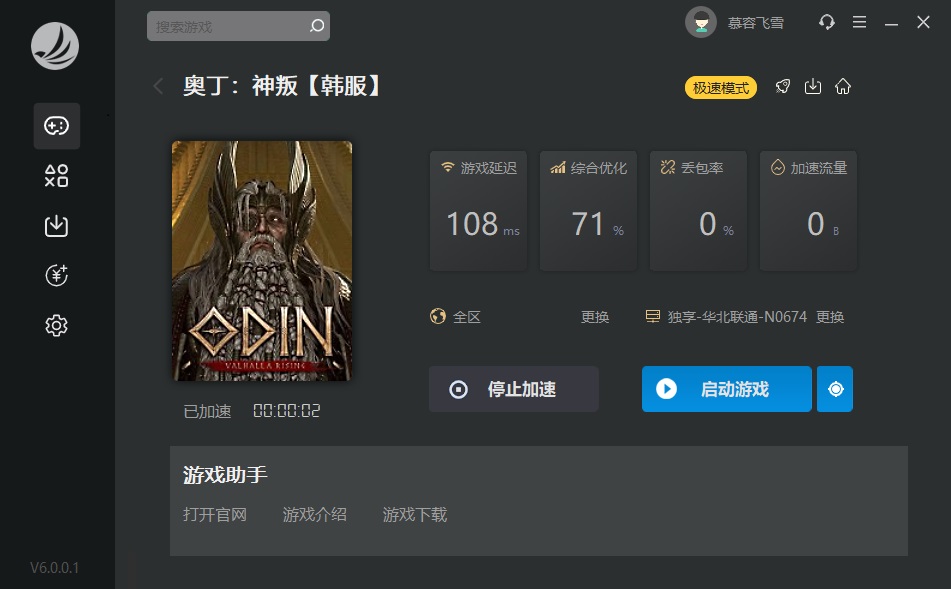951x589 pixels.
Task: Click 停止加速 to stop acceleration
Action: [x=514, y=389]
